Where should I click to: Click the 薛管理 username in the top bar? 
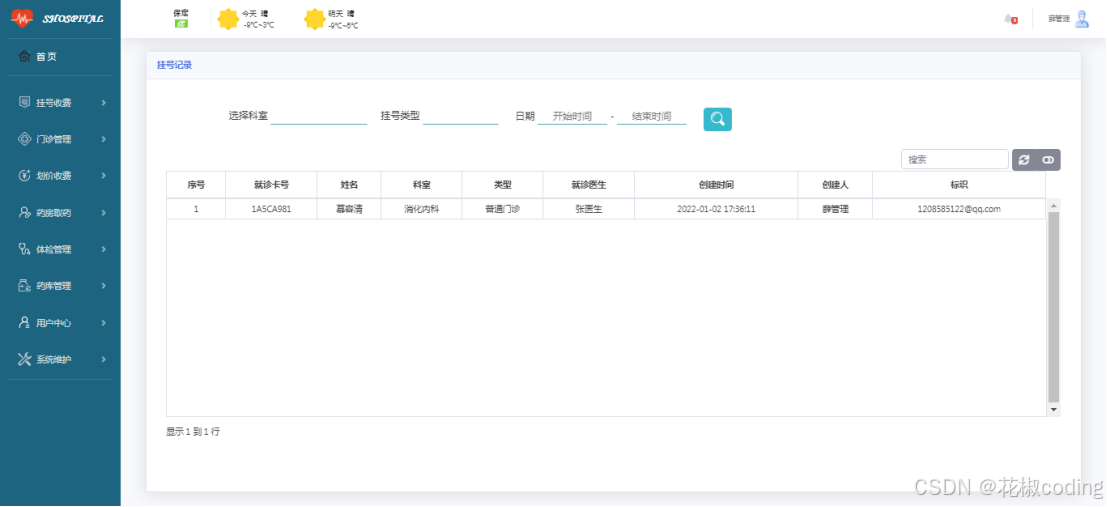[1059, 19]
